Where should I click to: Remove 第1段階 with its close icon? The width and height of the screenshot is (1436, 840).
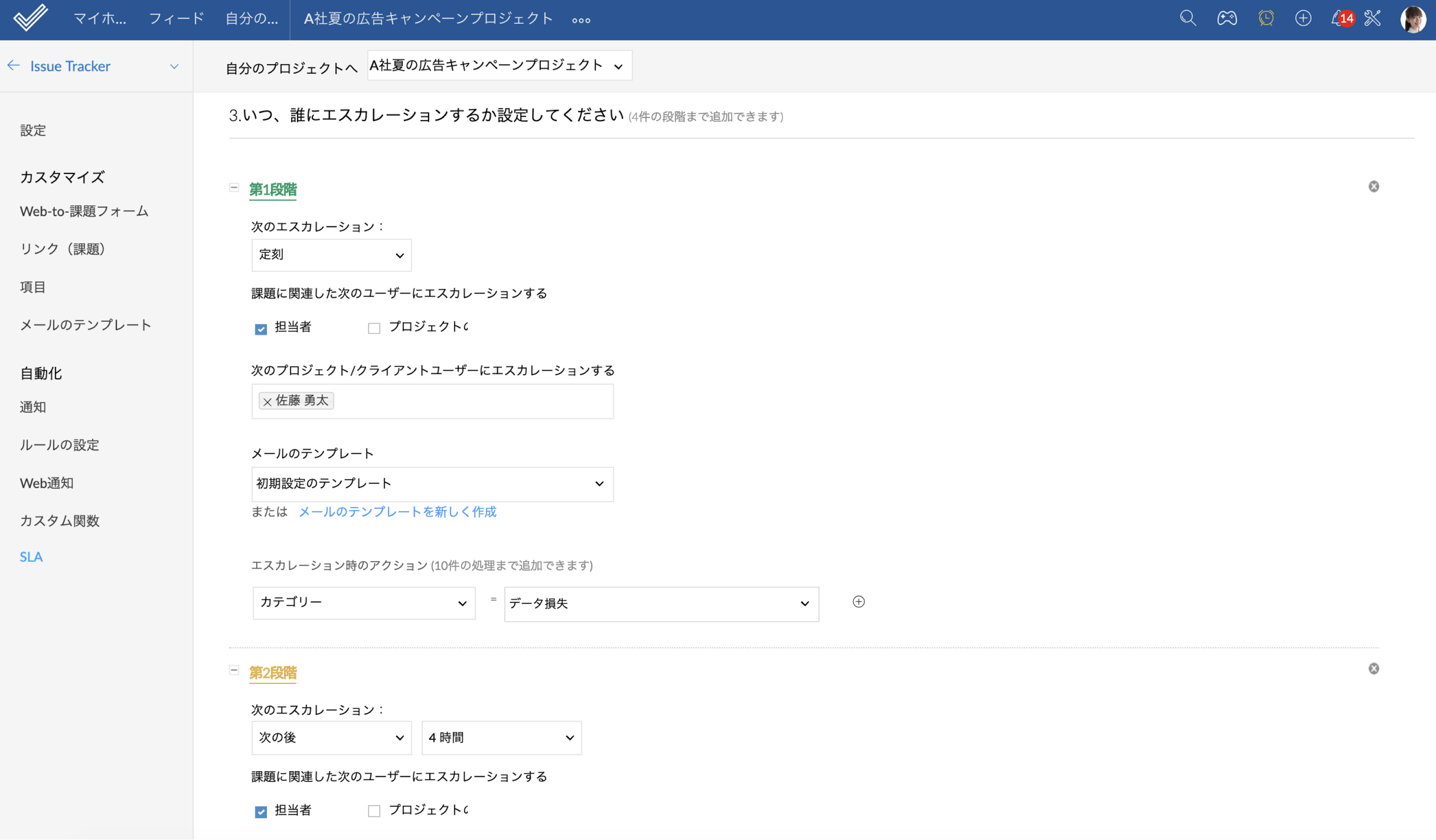pyautogui.click(x=1374, y=187)
